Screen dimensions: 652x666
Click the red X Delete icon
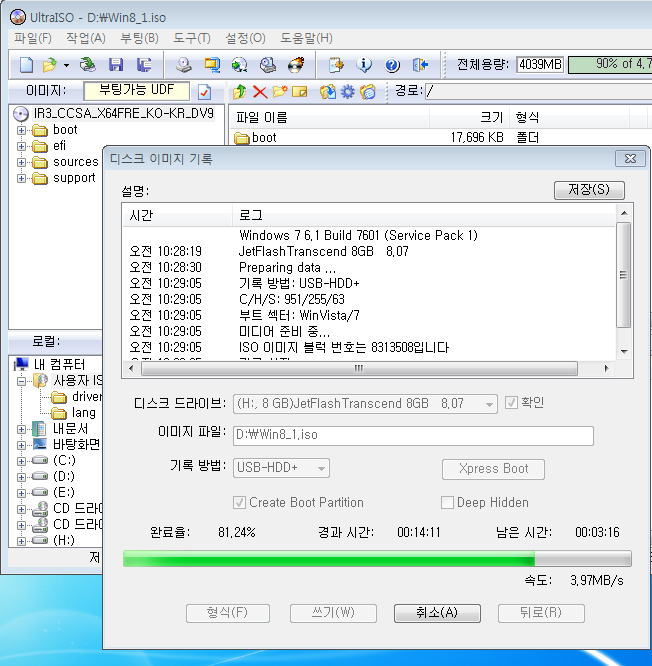point(260,91)
